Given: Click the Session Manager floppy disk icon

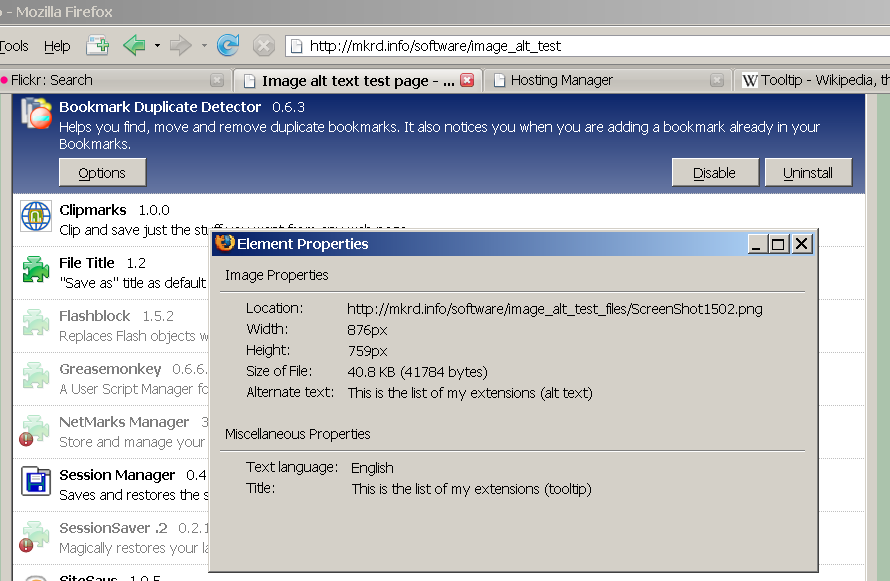Looking at the screenshot, I should click(x=36, y=481).
